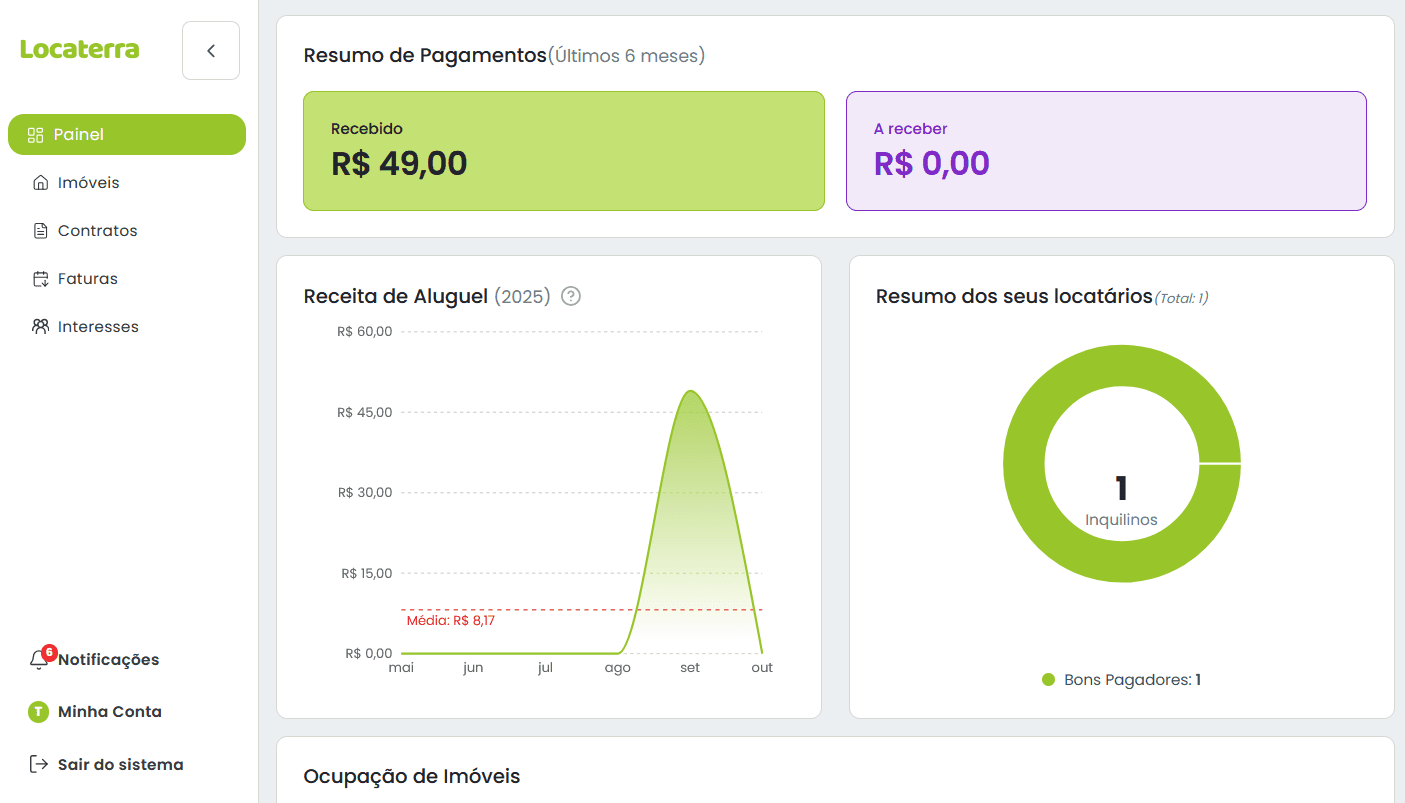1405x803 pixels.
Task: Click the Imóveis house icon
Action: 40,183
